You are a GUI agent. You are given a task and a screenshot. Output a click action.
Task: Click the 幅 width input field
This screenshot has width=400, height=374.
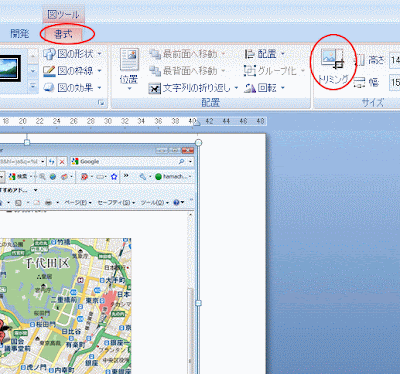tap(395, 82)
